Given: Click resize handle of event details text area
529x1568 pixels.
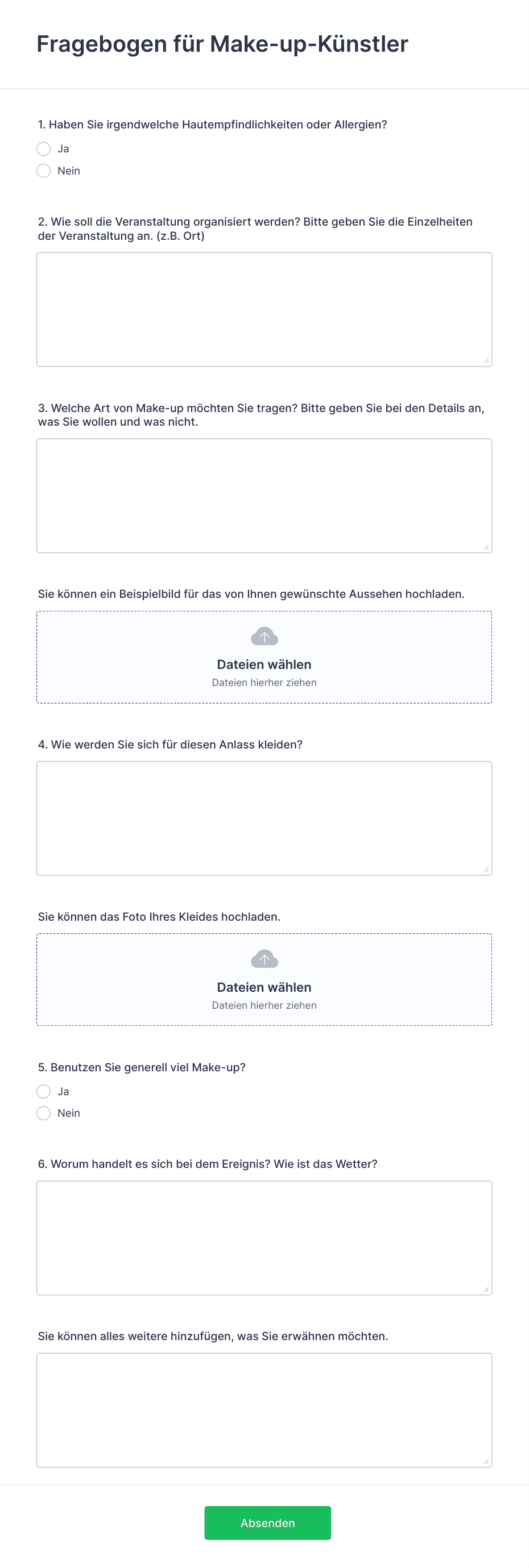Looking at the screenshot, I should pos(486,361).
